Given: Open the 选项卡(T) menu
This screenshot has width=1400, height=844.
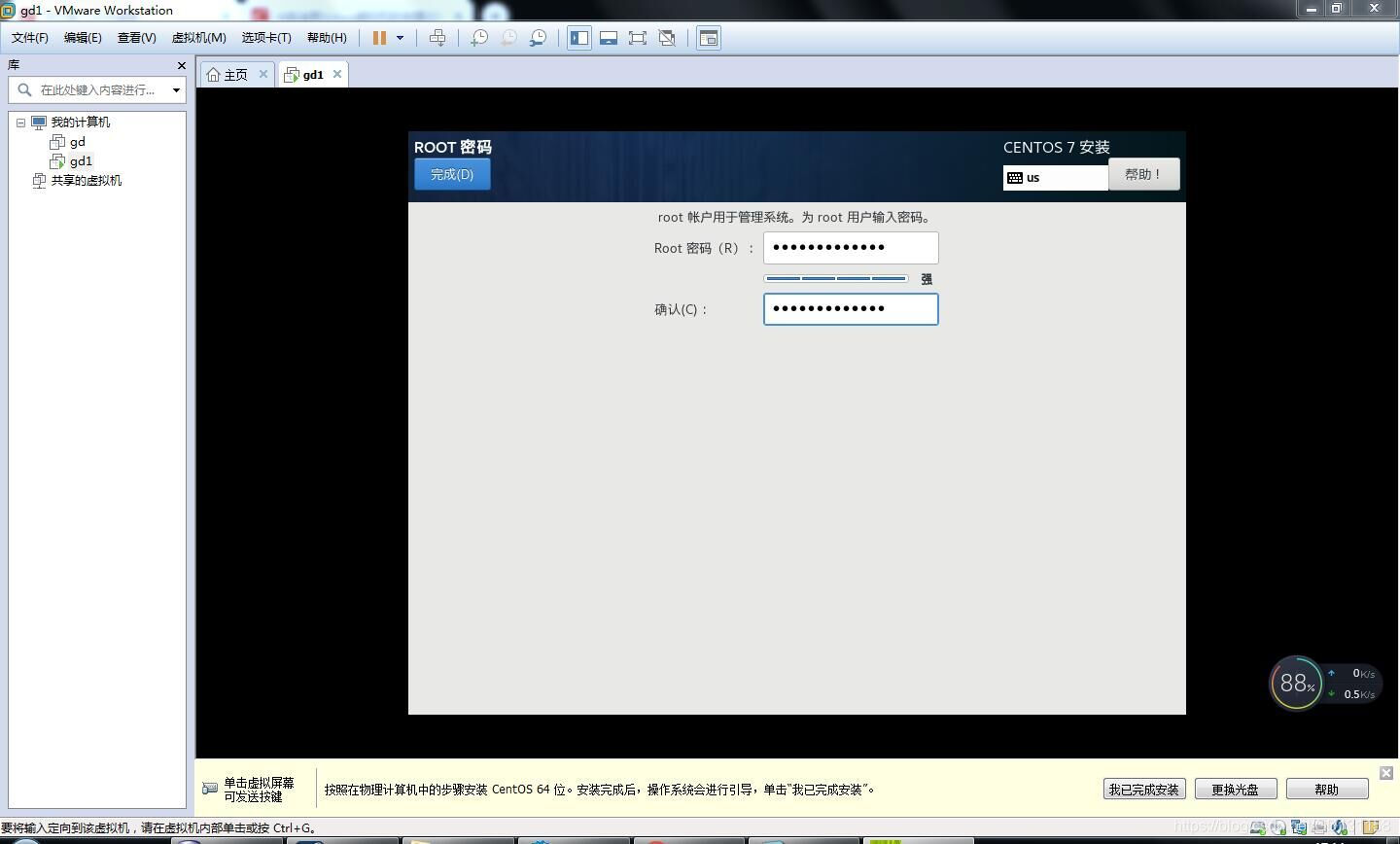Looking at the screenshot, I should (x=266, y=38).
